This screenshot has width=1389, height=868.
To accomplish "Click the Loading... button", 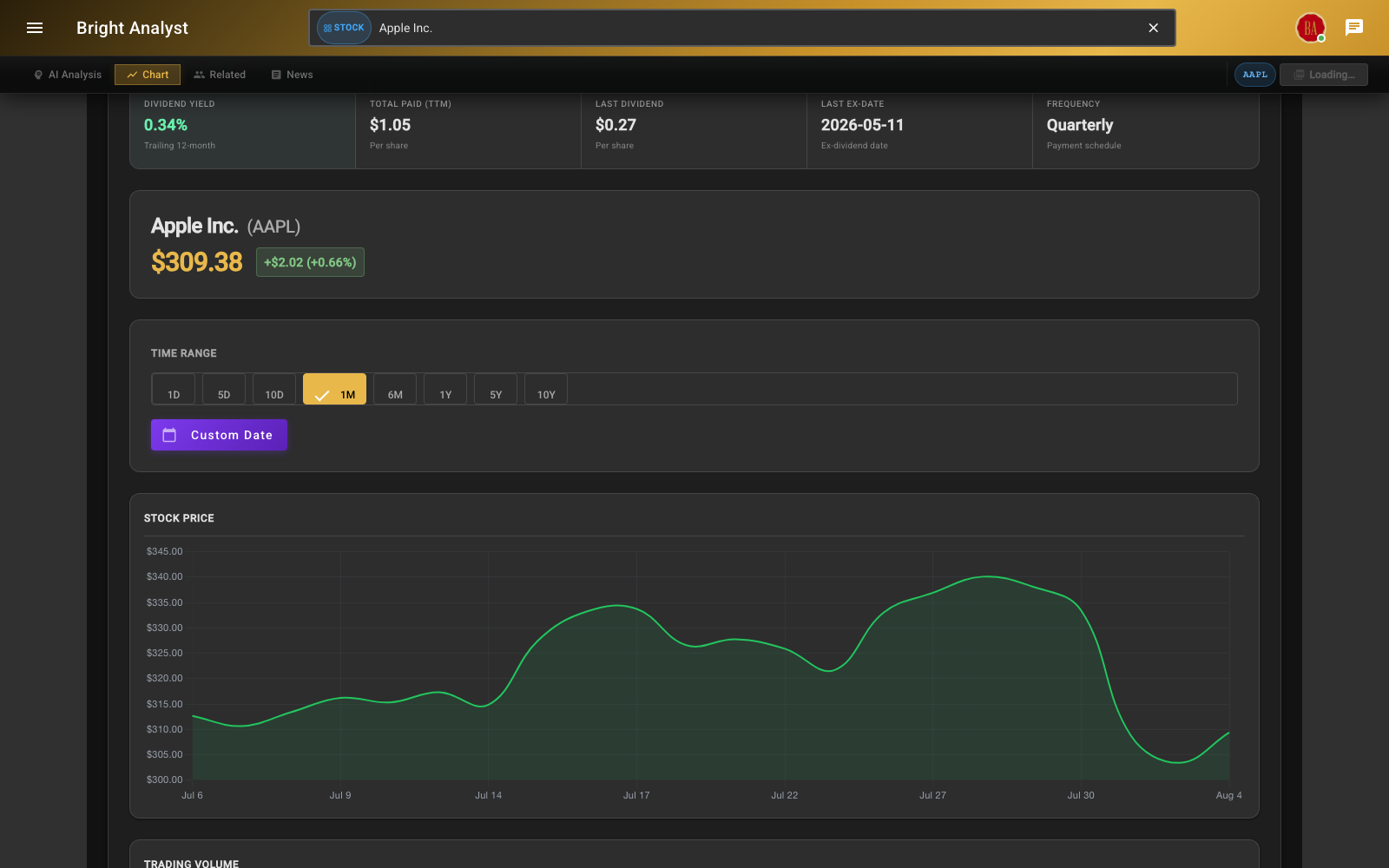I will (1324, 75).
